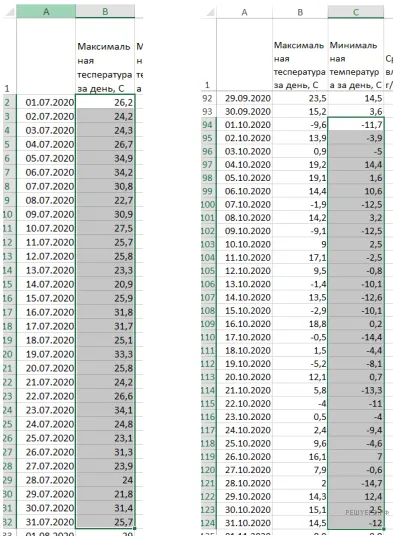Viewport: 393px width, 539px height.
Task: Select row header 117
Action: click(209, 430)
